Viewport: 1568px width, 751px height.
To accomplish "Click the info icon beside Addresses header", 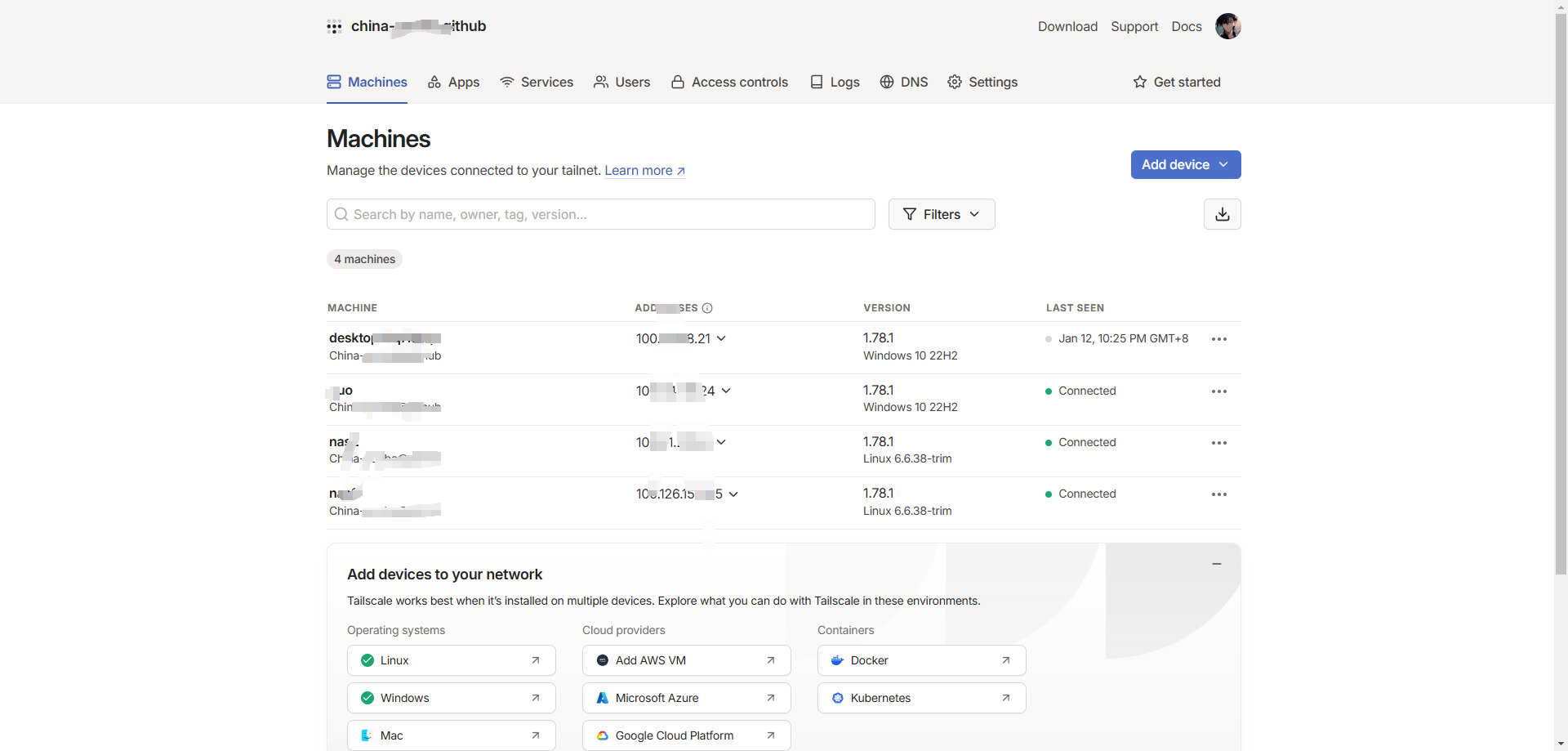I will 707,308.
